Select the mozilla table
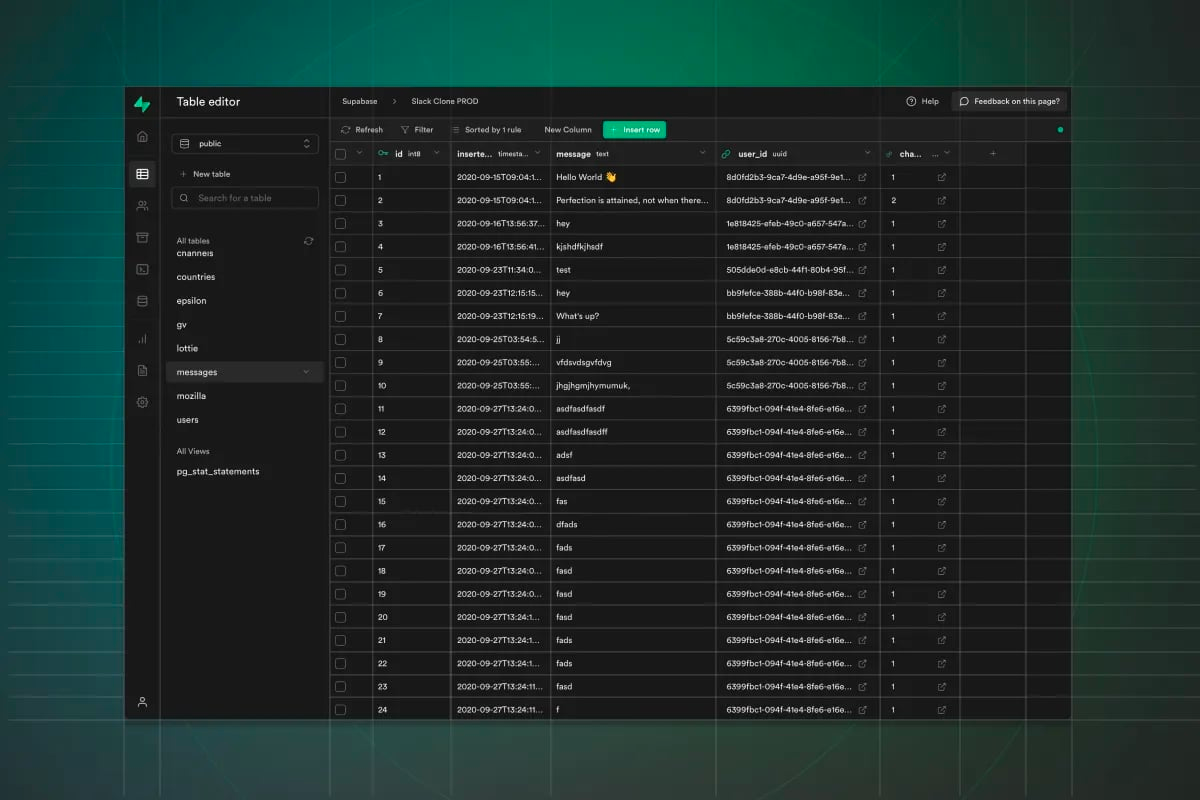Image resolution: width=1200 pixels, height=800 pixels. click(x=191, y=396)
